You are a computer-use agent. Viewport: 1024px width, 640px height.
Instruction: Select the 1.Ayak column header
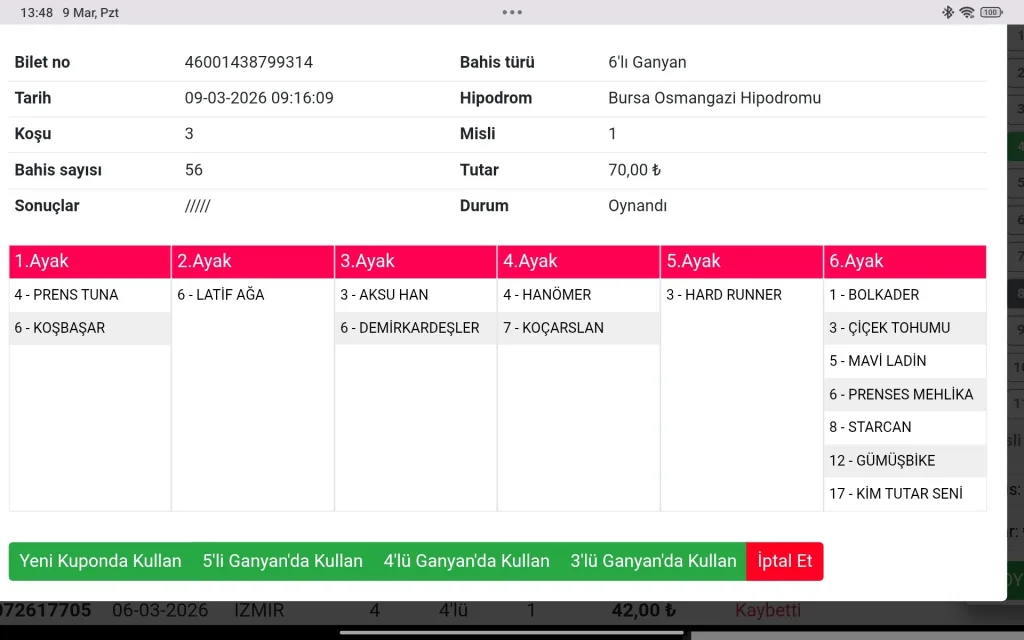90,261
